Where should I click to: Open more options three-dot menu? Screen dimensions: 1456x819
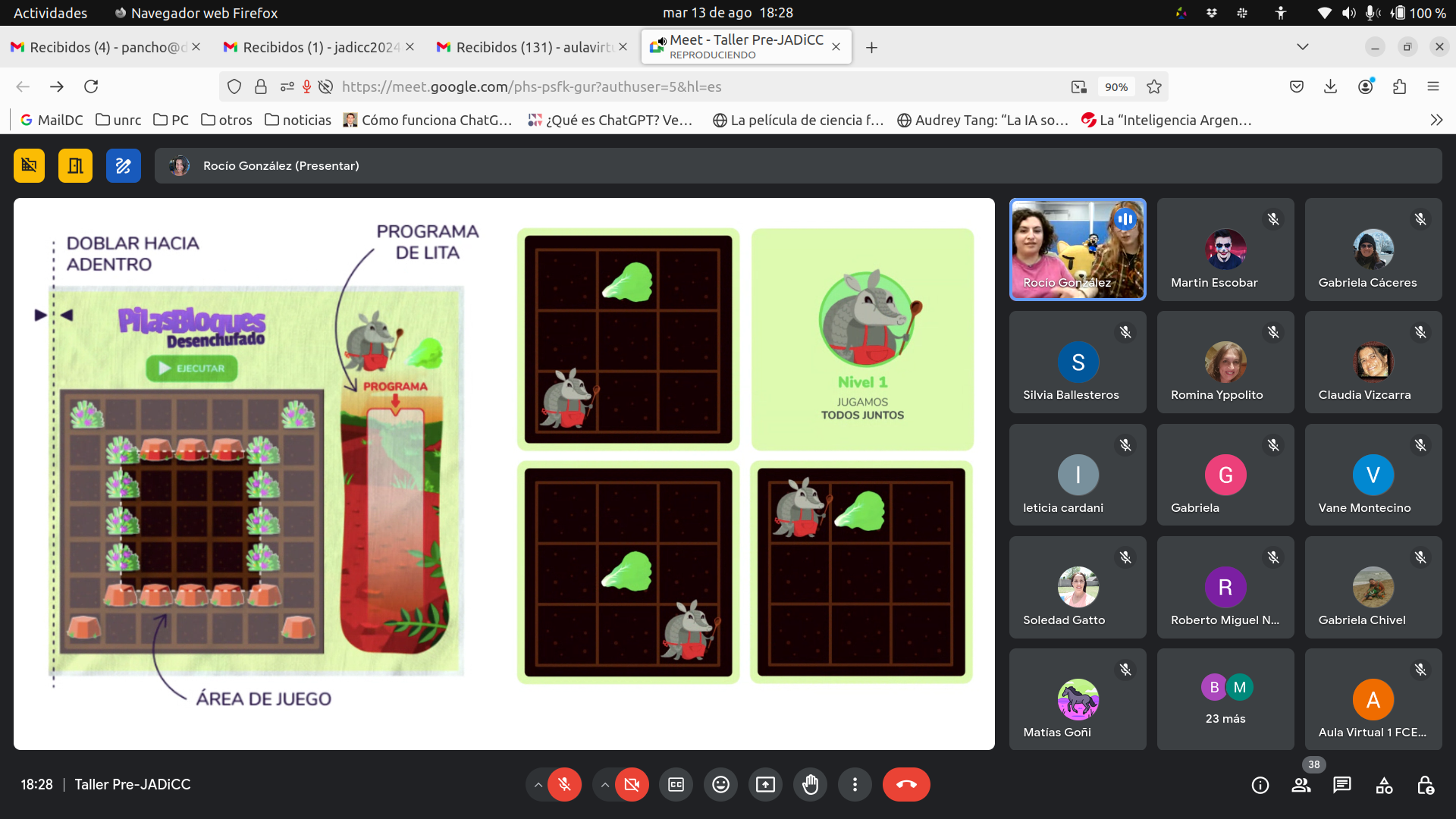(x=855, y=784)
